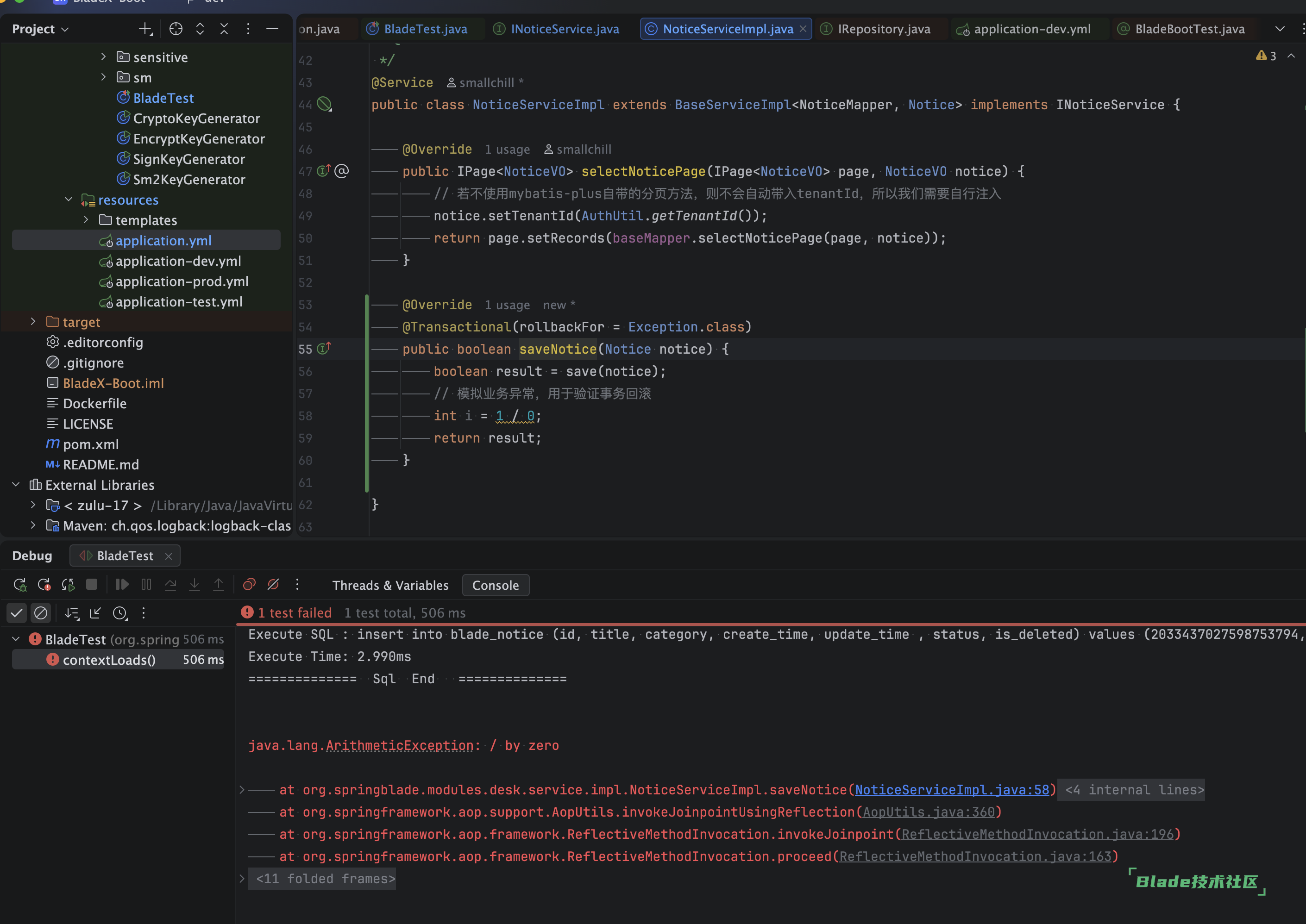The image size is (1306, 924).
Task: Collapse all nodes in the Project tree
Action: (224, 29)
